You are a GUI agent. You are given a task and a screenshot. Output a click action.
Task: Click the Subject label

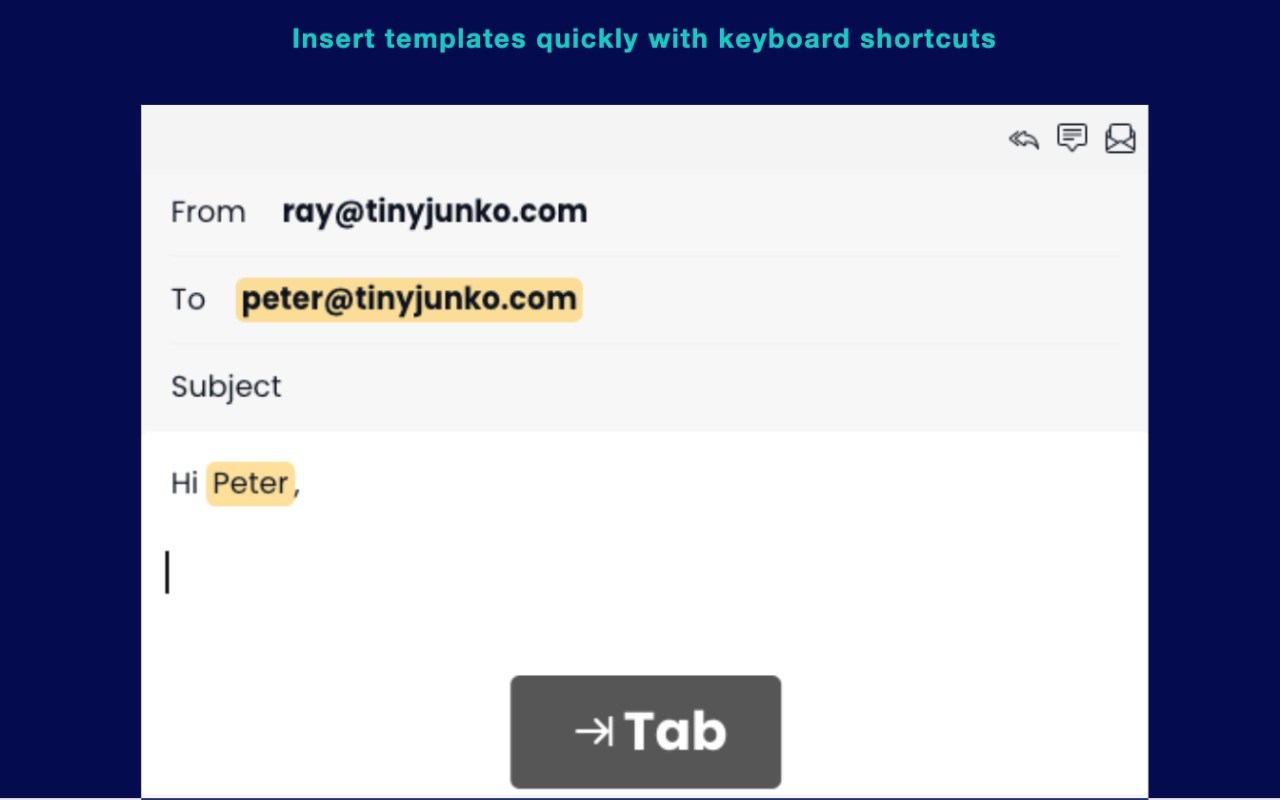[226, 387]
